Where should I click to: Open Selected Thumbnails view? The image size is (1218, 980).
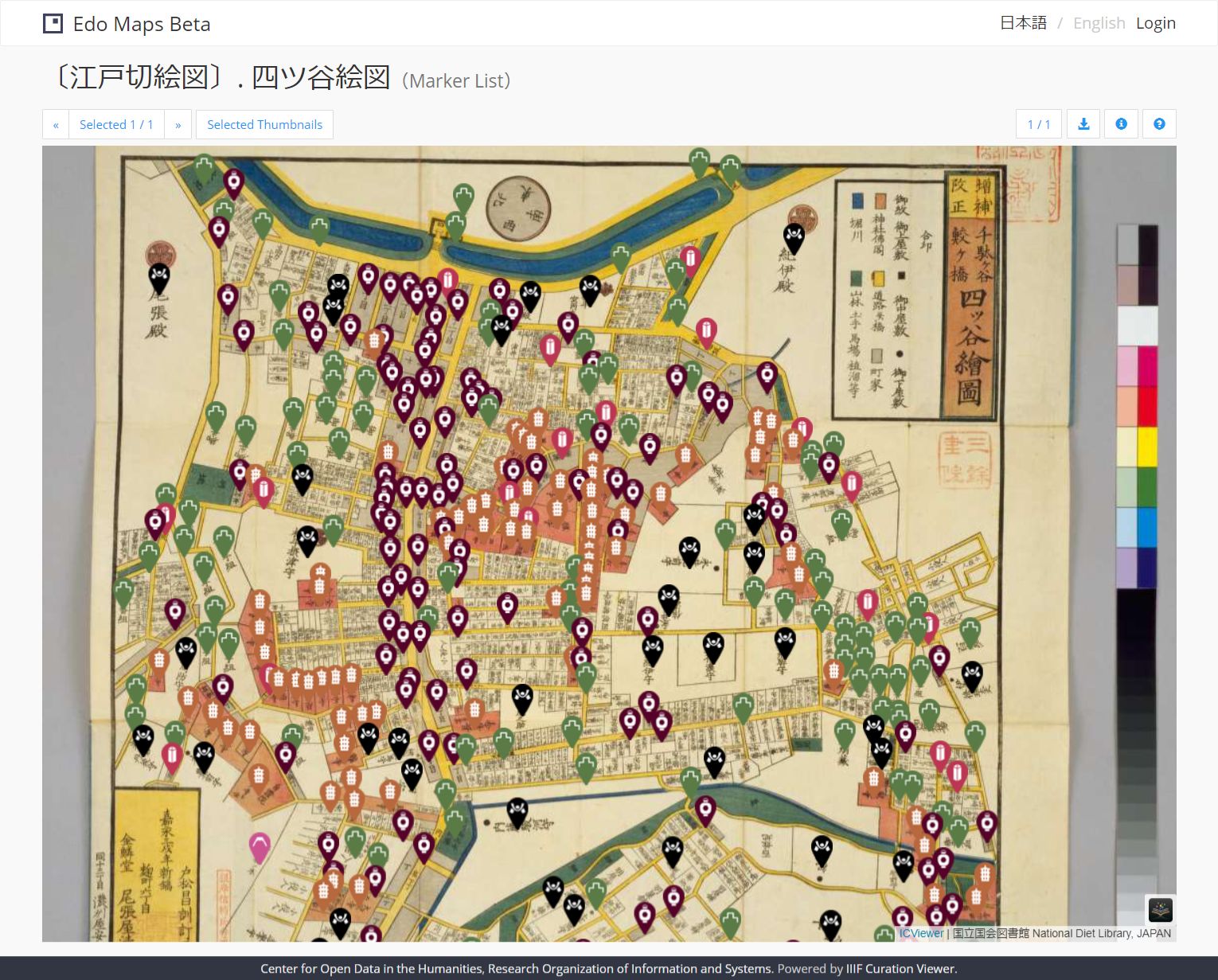[264, 124]
